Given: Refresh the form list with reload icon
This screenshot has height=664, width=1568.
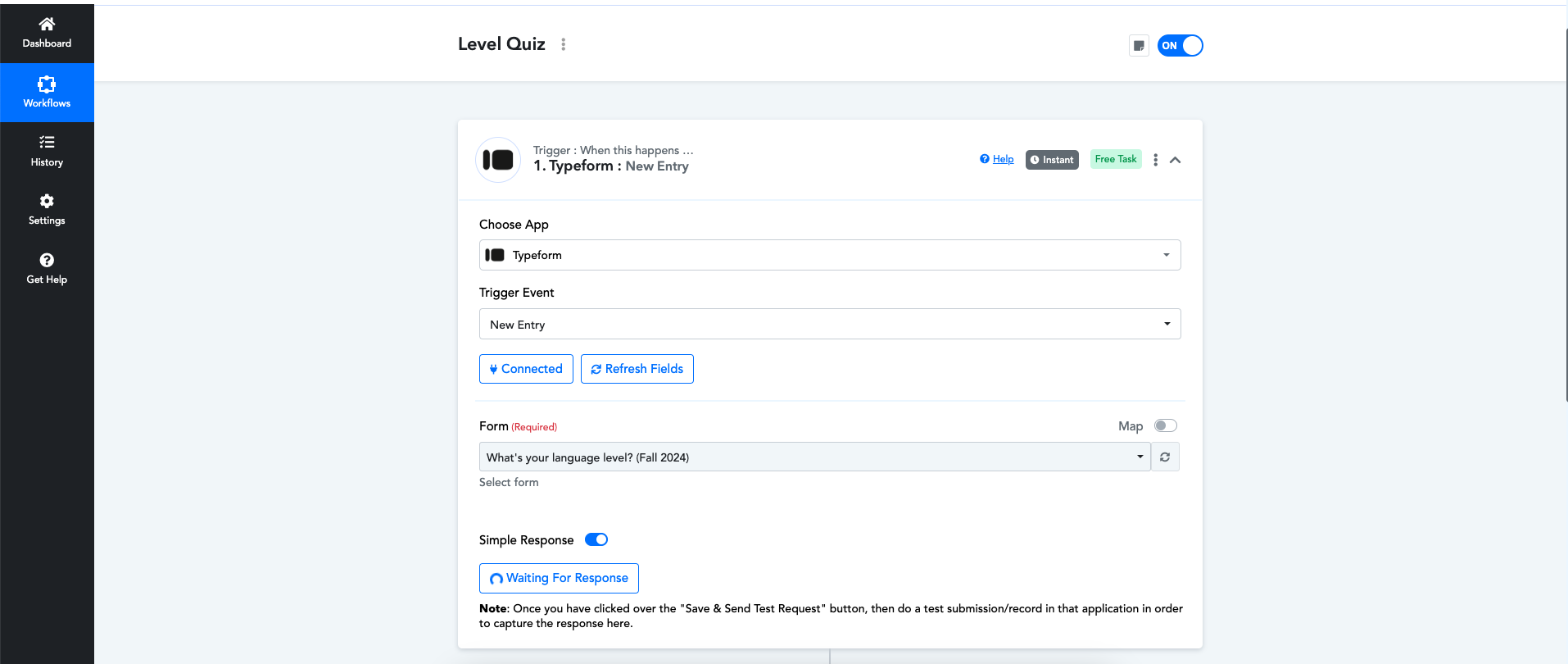Looking at the screenshot, I should click(1165, 457).
